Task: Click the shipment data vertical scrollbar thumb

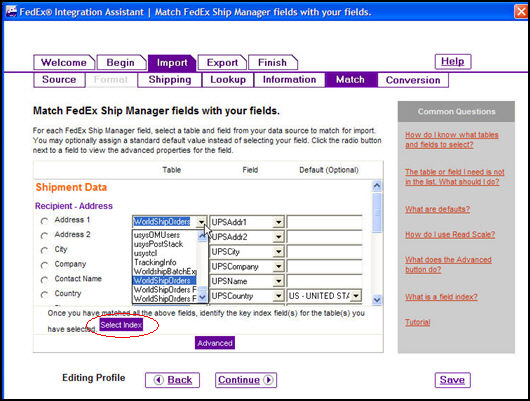Action: 377,212
